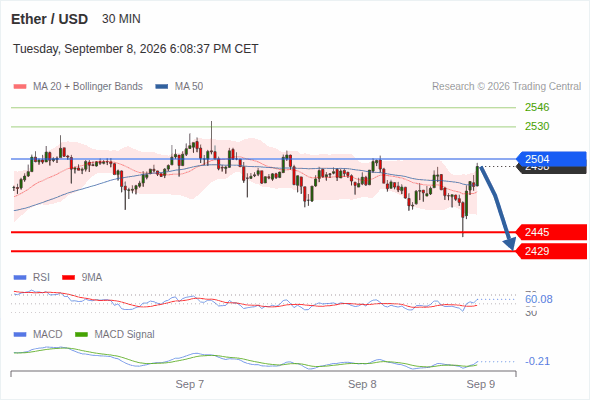Viewport: 590px width, 400px height.
Task: Click the MA 50 blue legend swatch
Action: pos(162,87)
